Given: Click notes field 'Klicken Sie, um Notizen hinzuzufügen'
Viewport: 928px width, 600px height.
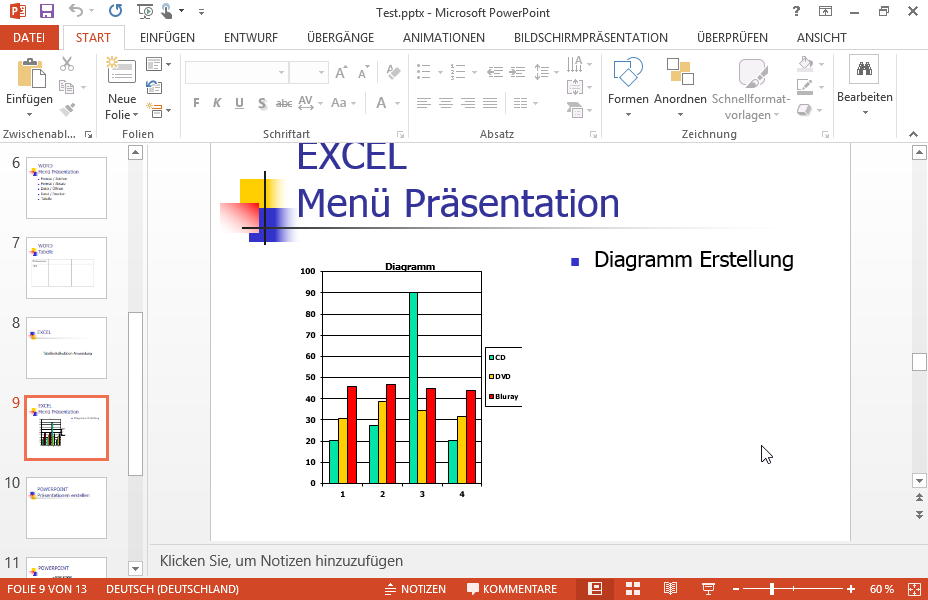Looking at the screenshot, I should [281, 561].
